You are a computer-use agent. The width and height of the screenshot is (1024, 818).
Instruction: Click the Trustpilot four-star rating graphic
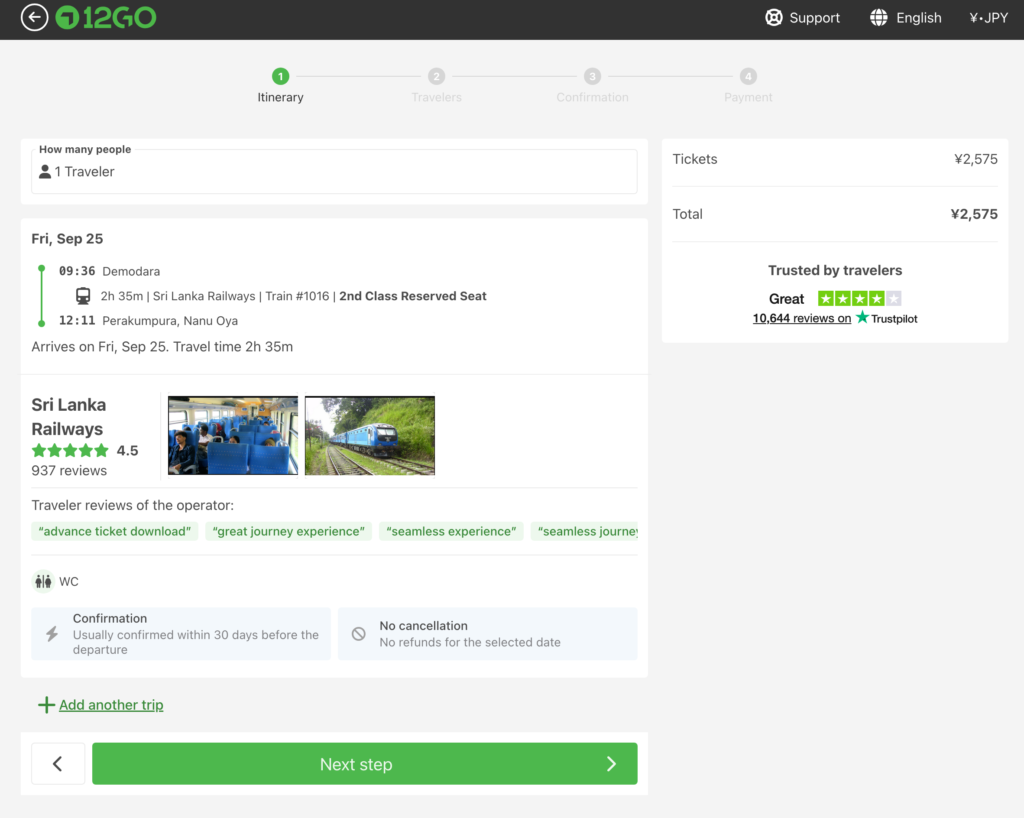(x=859, y=299)
